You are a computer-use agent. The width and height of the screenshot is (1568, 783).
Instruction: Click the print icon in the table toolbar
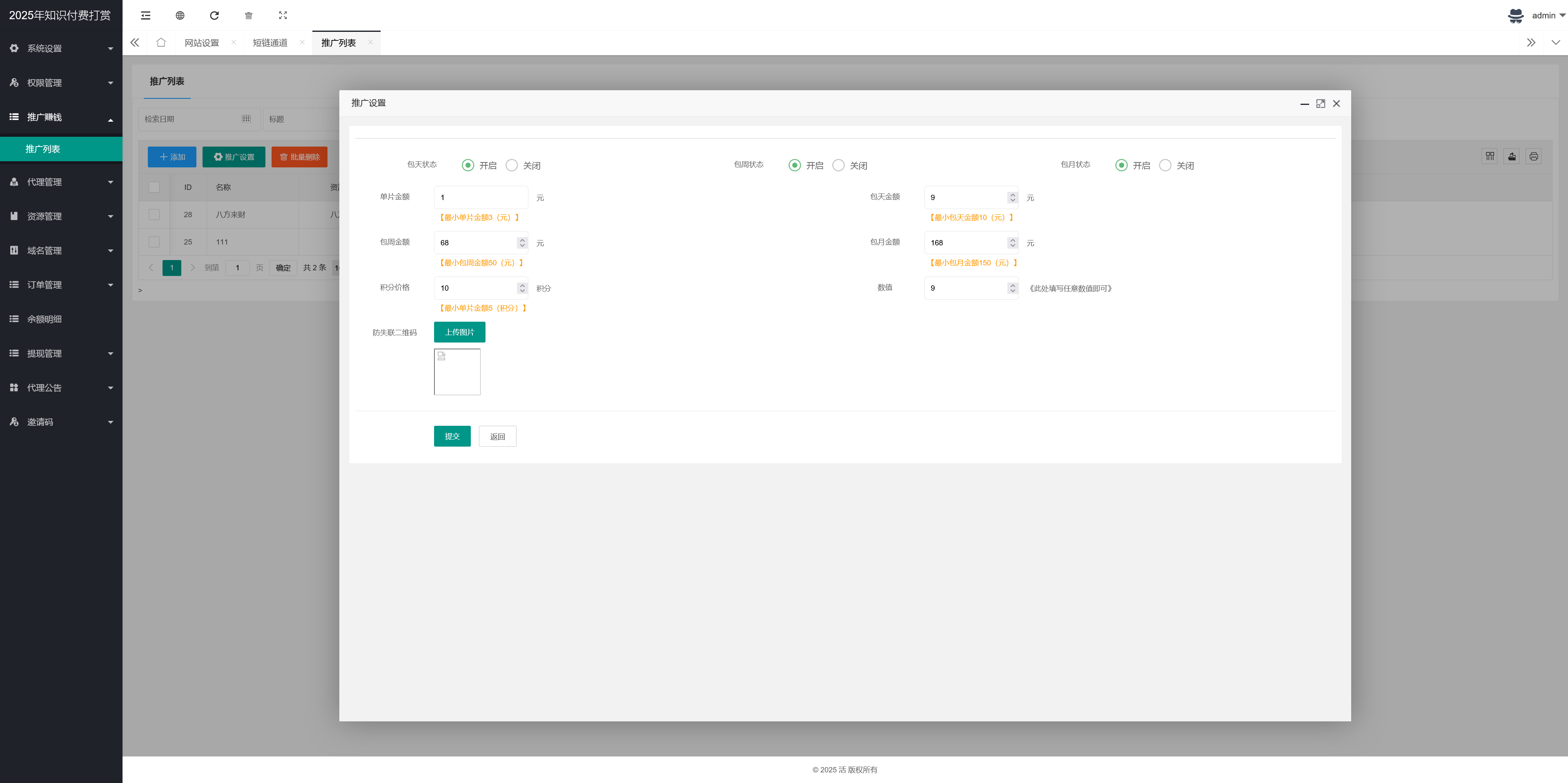click(x=1533, y=157)
